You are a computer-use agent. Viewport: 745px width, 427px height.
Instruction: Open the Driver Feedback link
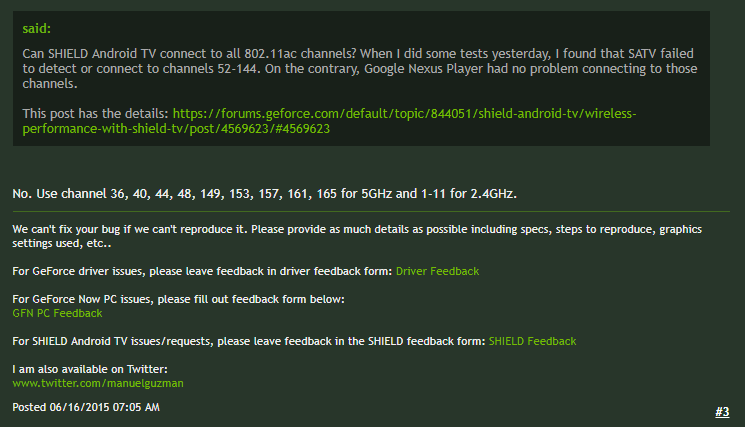coord(437,271)
